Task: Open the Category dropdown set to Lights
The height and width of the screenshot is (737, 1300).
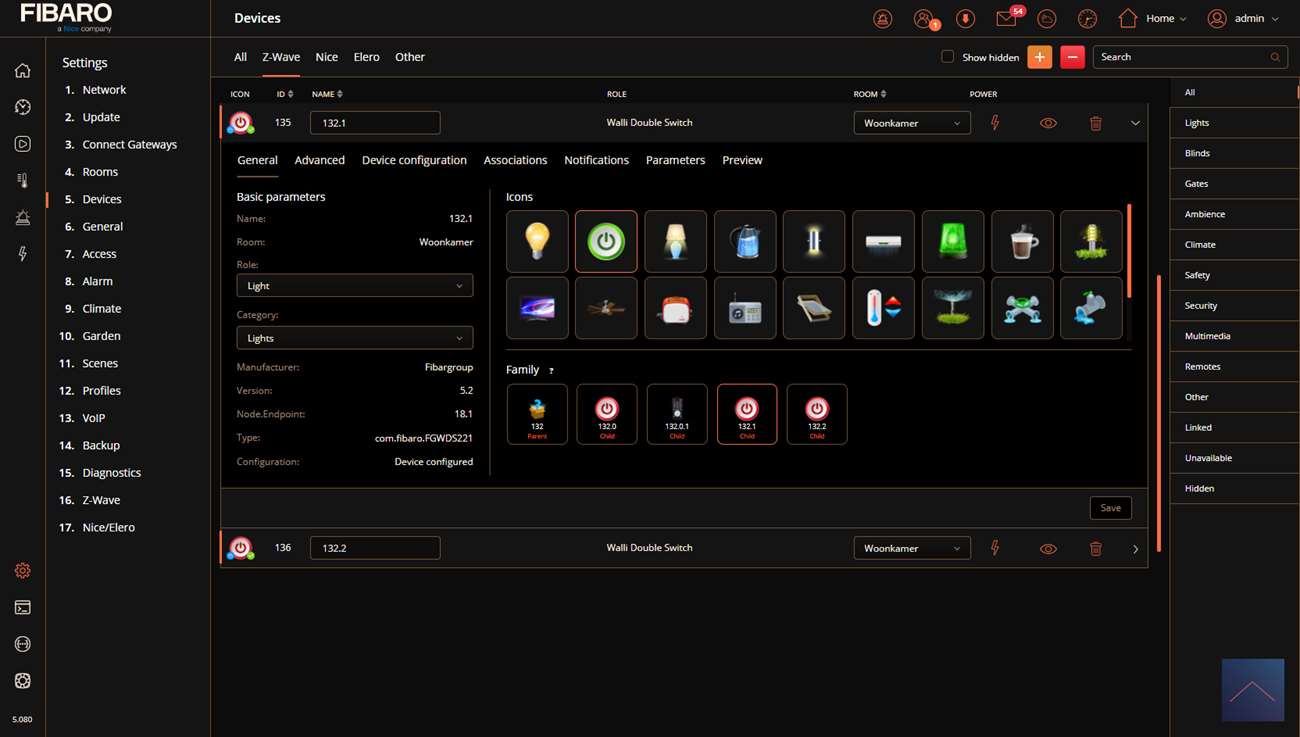Action: tap(354, 338)
